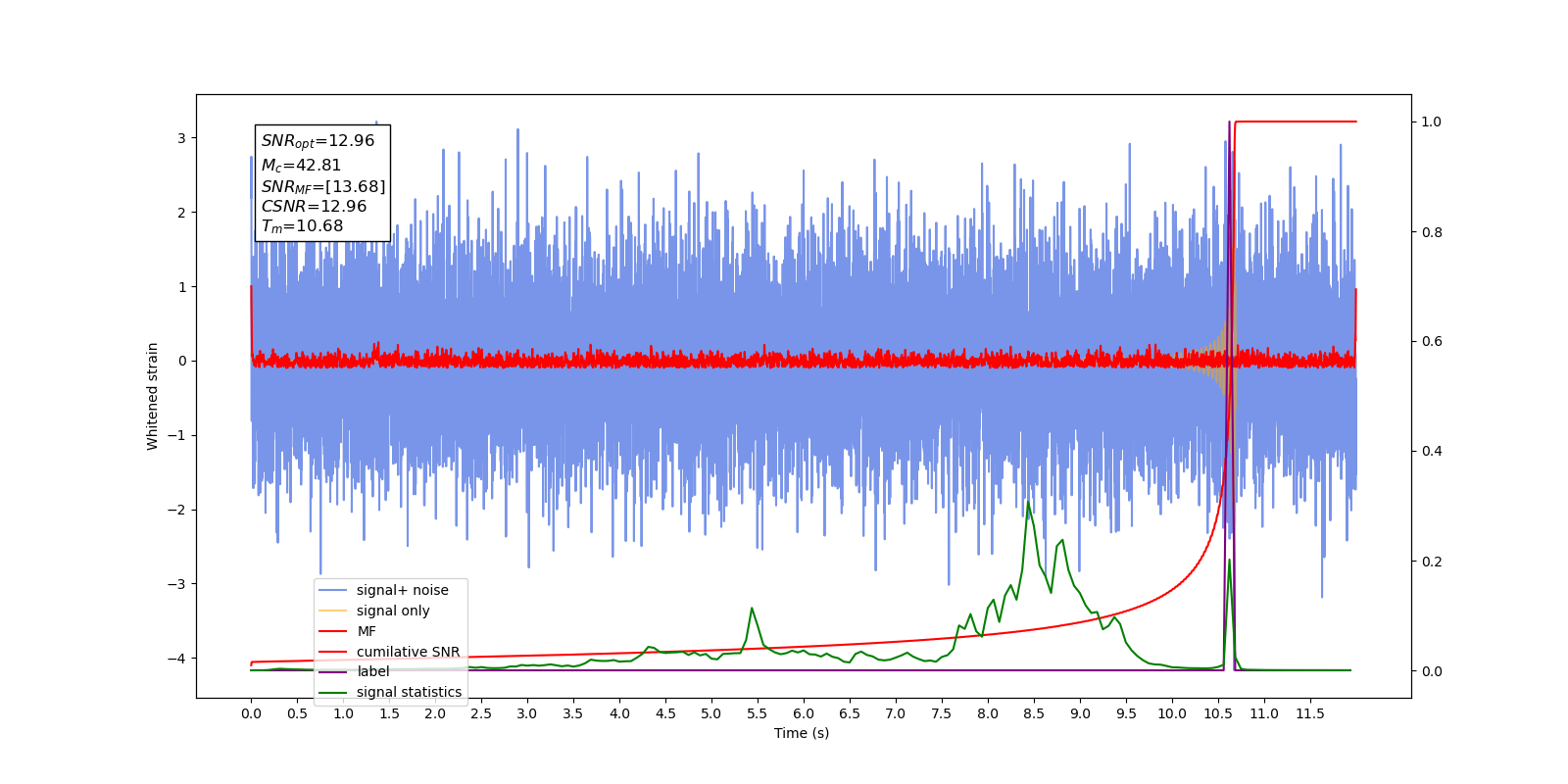Screen dimensions: 1568x784
Task: Click the −4 tick on the strain axis
Action: pyautogui.click(x=176, y=659)
